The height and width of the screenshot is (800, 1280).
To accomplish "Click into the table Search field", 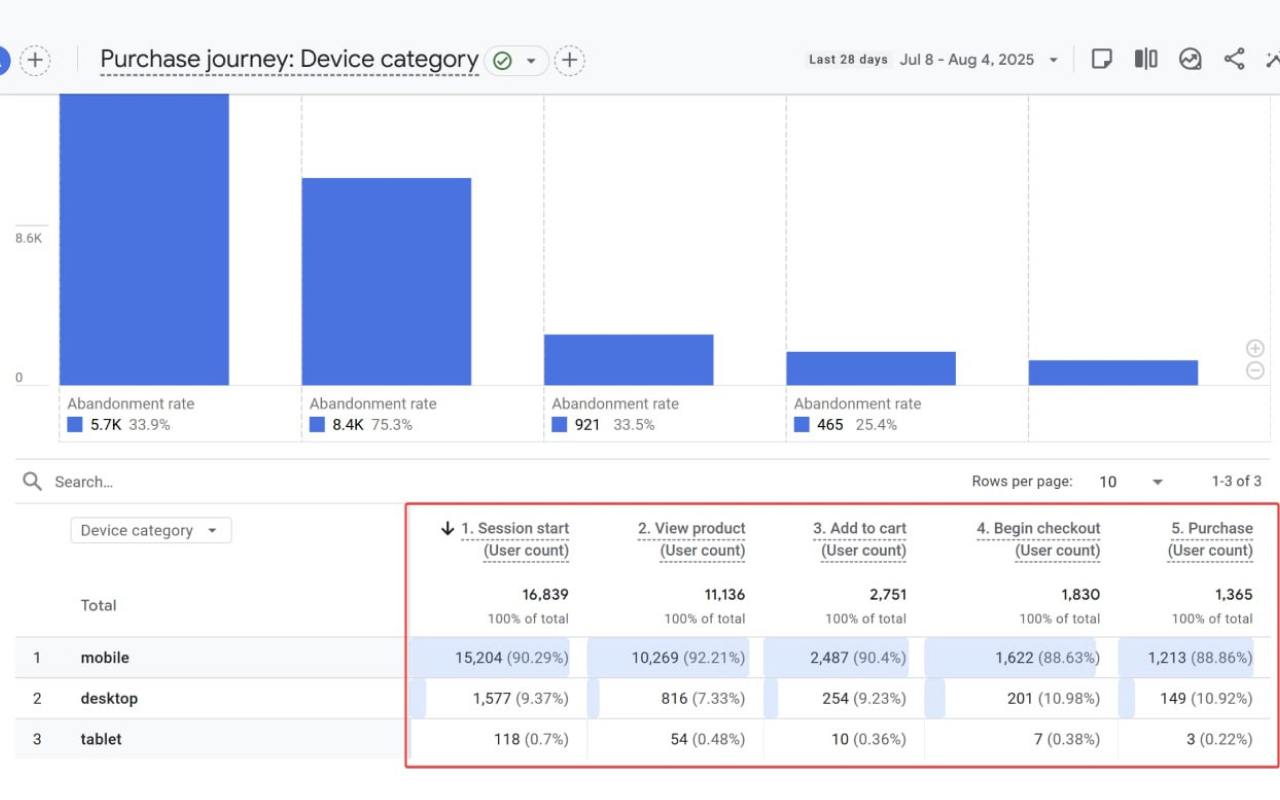I will pyautogui.click(x=200, y=482).
